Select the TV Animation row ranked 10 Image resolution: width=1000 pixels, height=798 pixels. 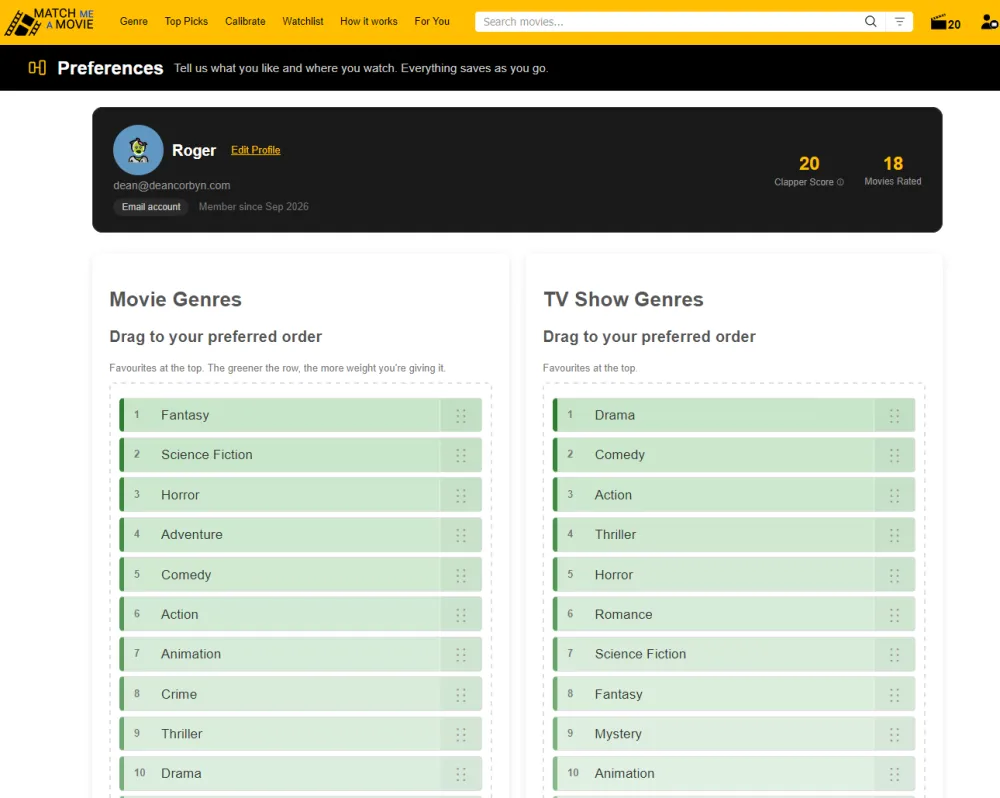coord(734,773)
